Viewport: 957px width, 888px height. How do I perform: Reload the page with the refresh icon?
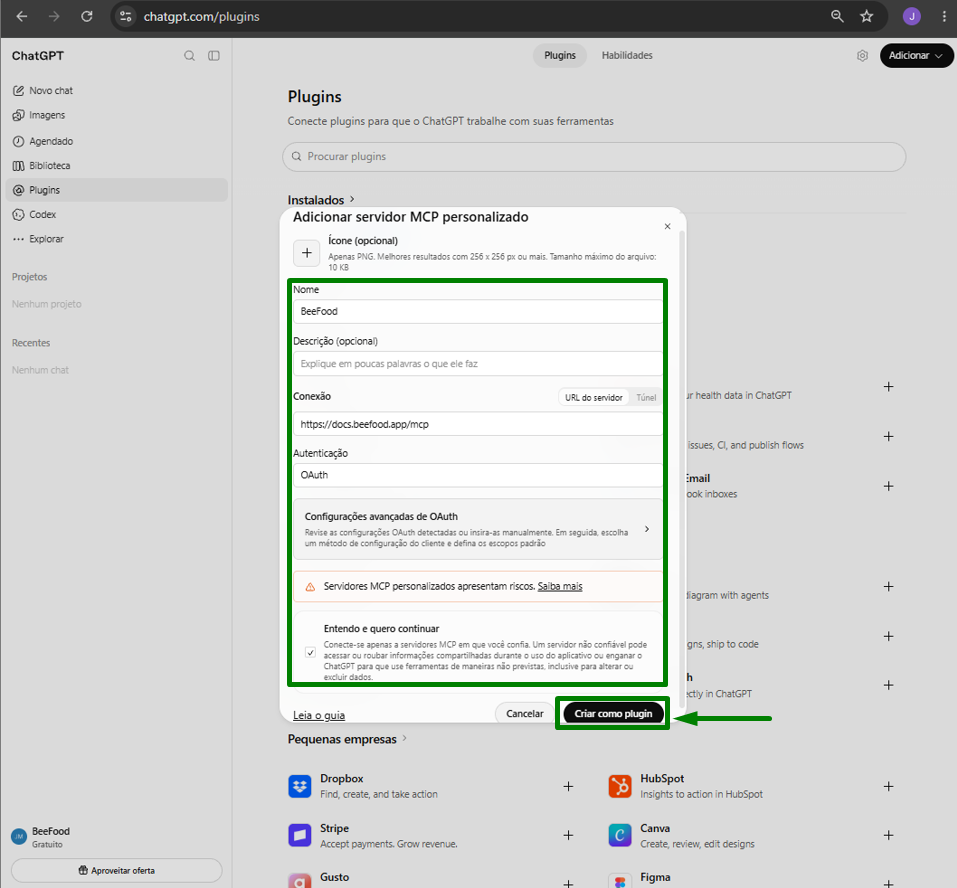[87, 16]
